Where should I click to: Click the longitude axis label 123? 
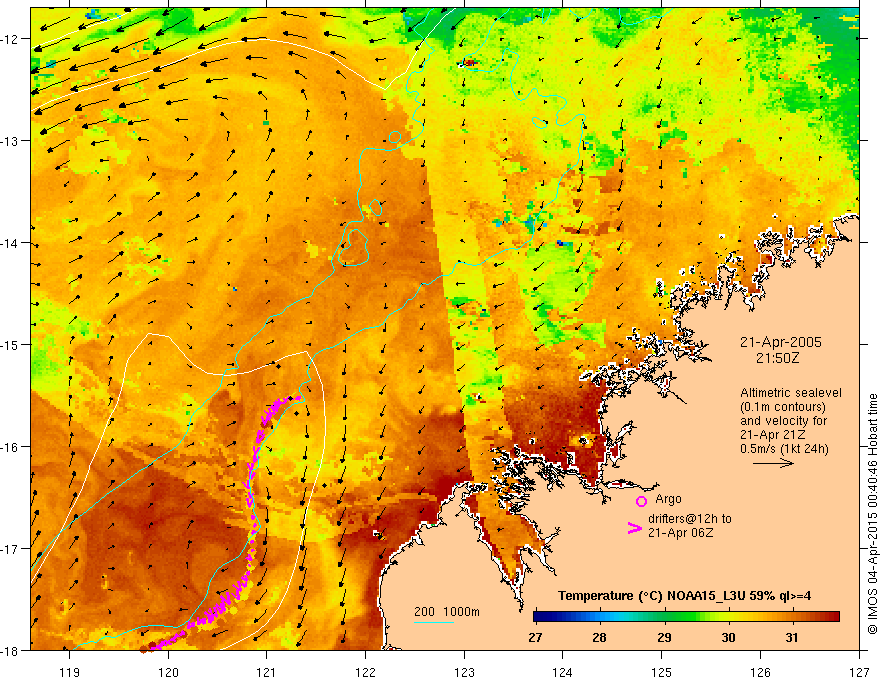coord(464,672)
